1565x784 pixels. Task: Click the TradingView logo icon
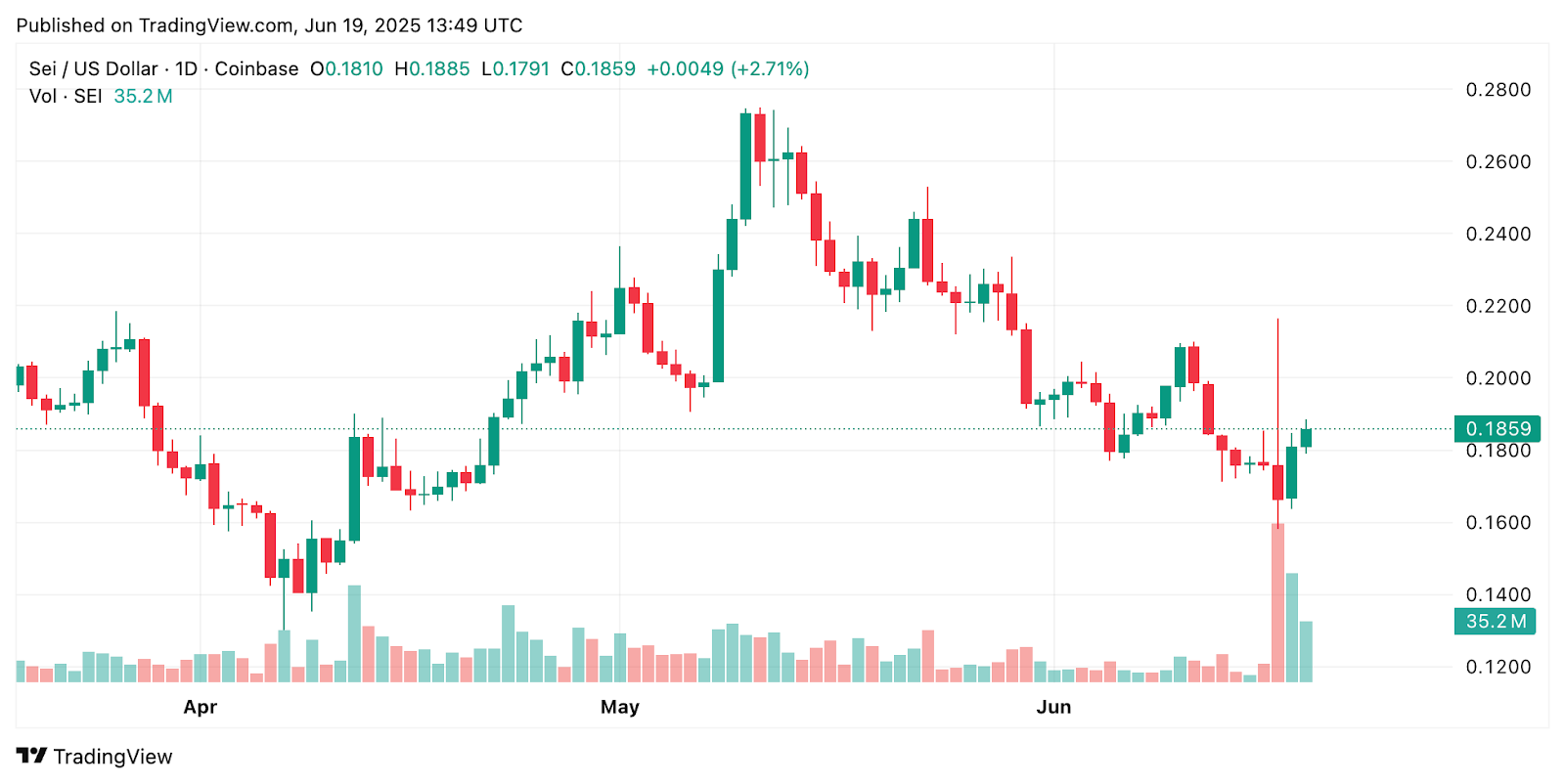click(31, 756)
